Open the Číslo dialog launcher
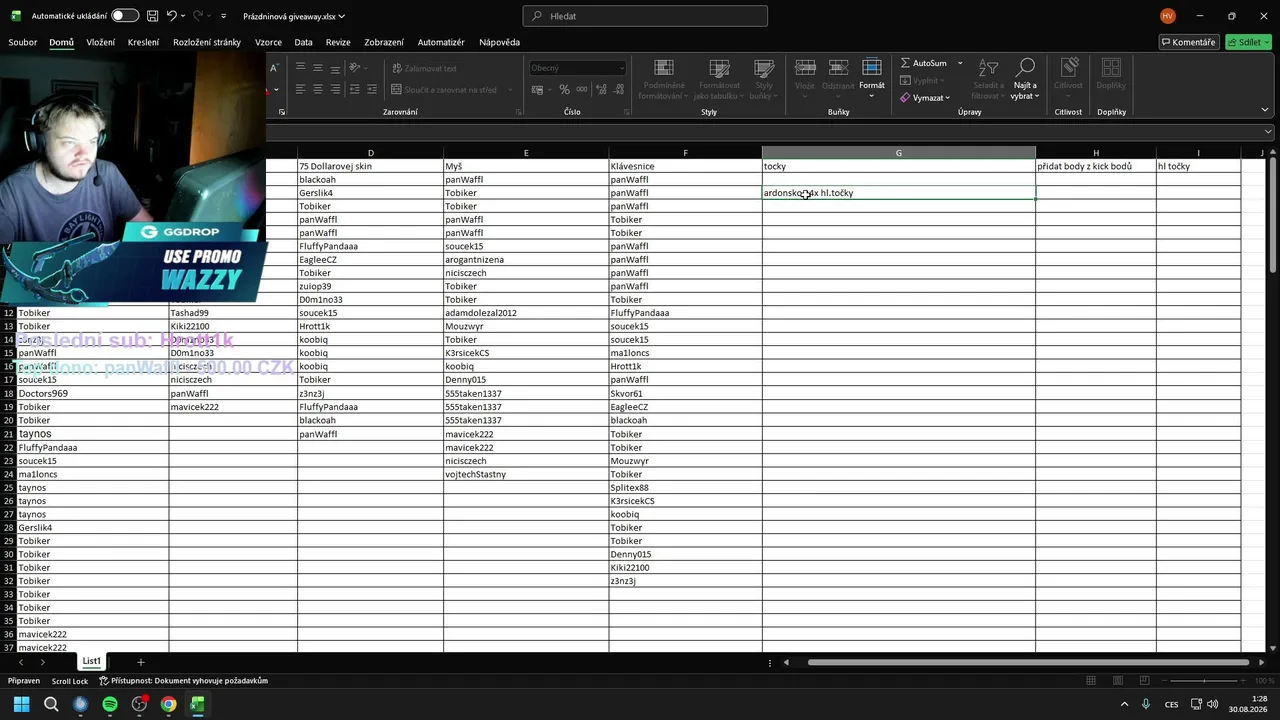This screenshot has height=720, width=1280. tap(627, 112)
